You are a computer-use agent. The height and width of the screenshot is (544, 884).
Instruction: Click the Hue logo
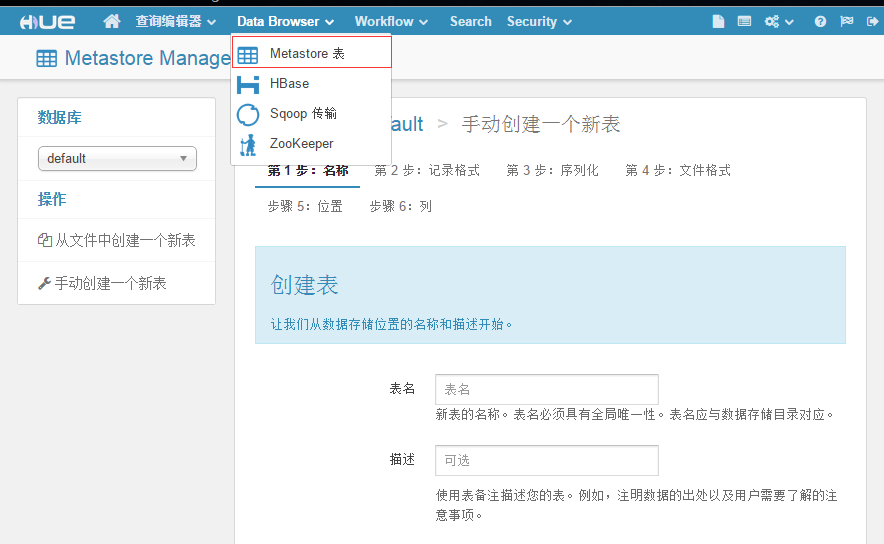[x=47, y=22]
